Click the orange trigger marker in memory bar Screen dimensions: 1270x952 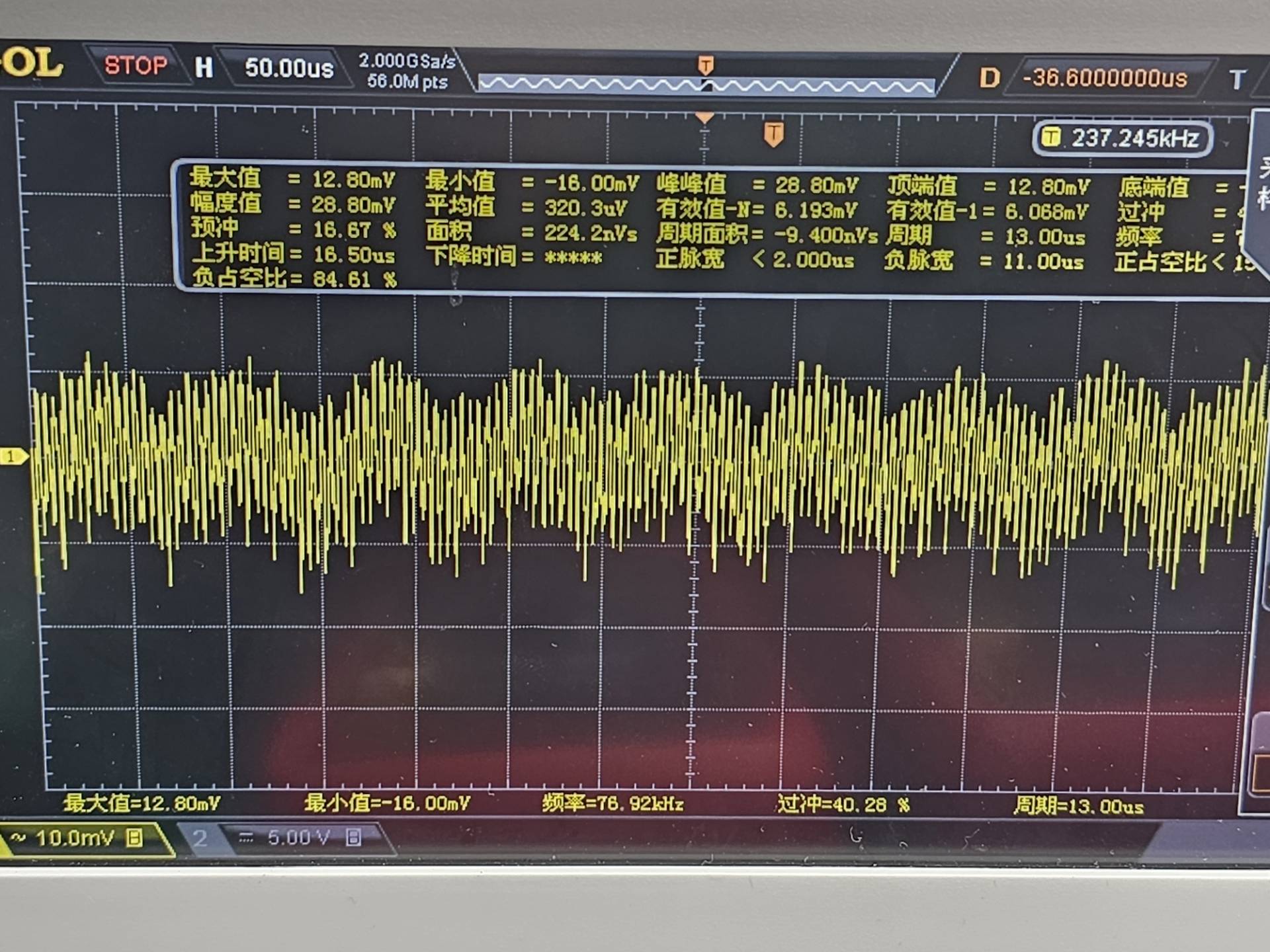pyautogui.click(x=706, y=65)
